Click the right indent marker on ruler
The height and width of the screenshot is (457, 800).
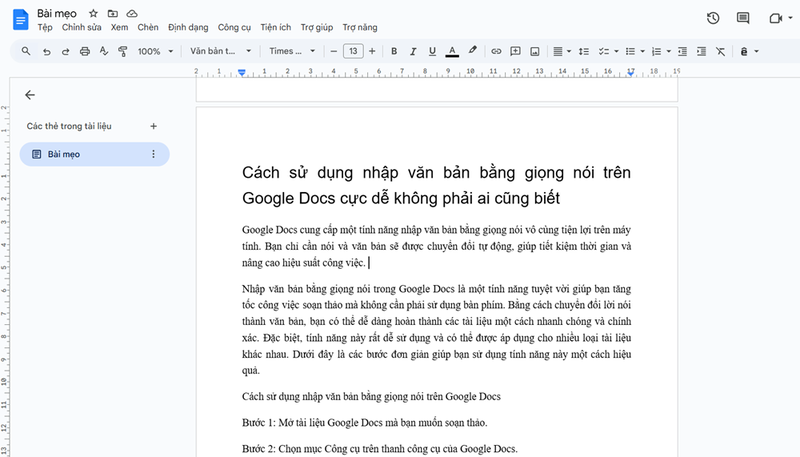(x=631, y=73)
